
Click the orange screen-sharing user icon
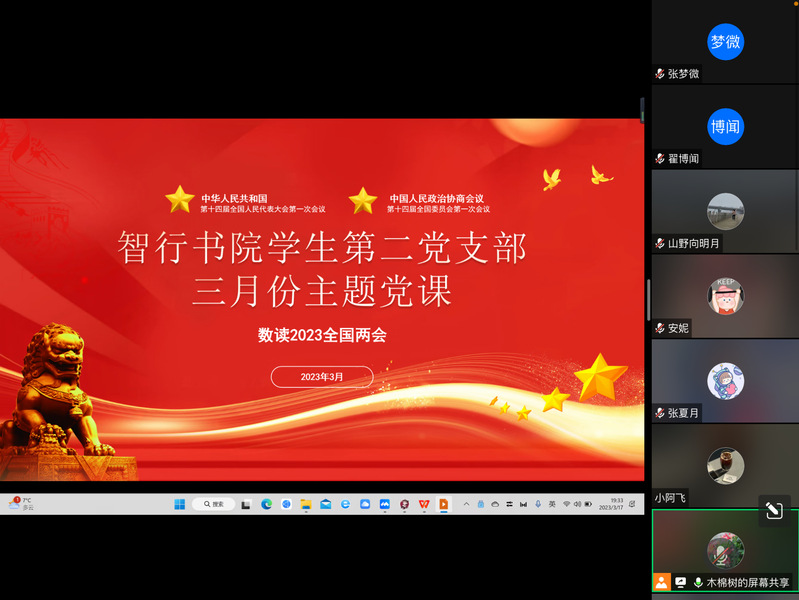[661, 581]
